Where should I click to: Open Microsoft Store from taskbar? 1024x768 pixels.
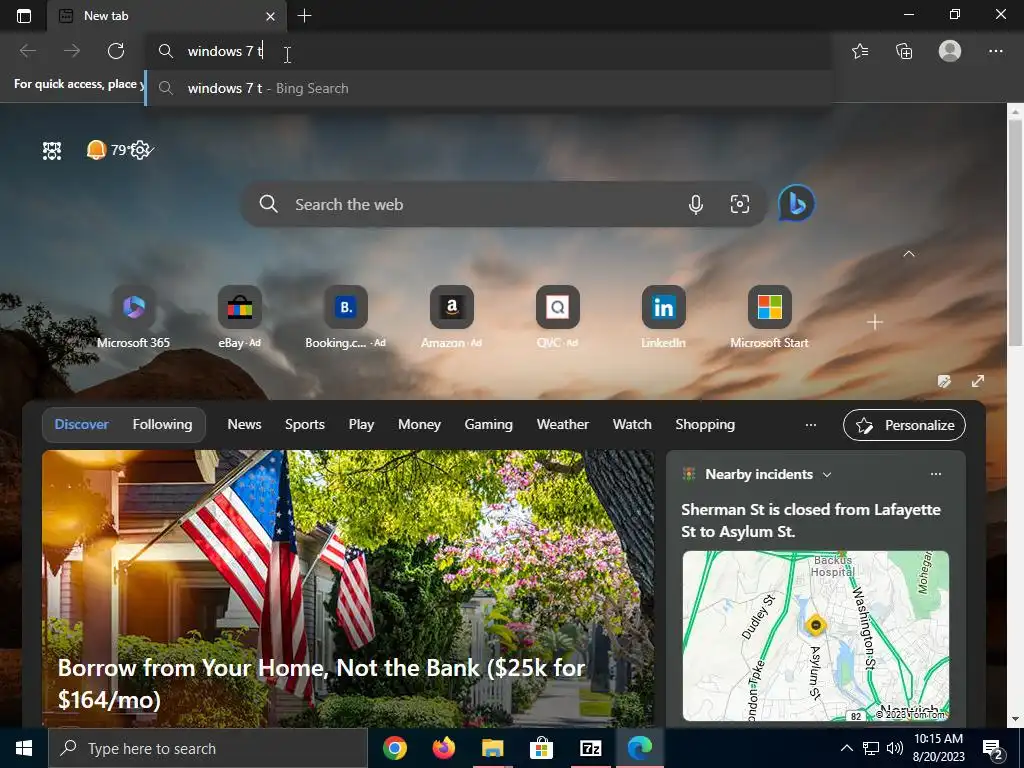[x=541, y=748]
